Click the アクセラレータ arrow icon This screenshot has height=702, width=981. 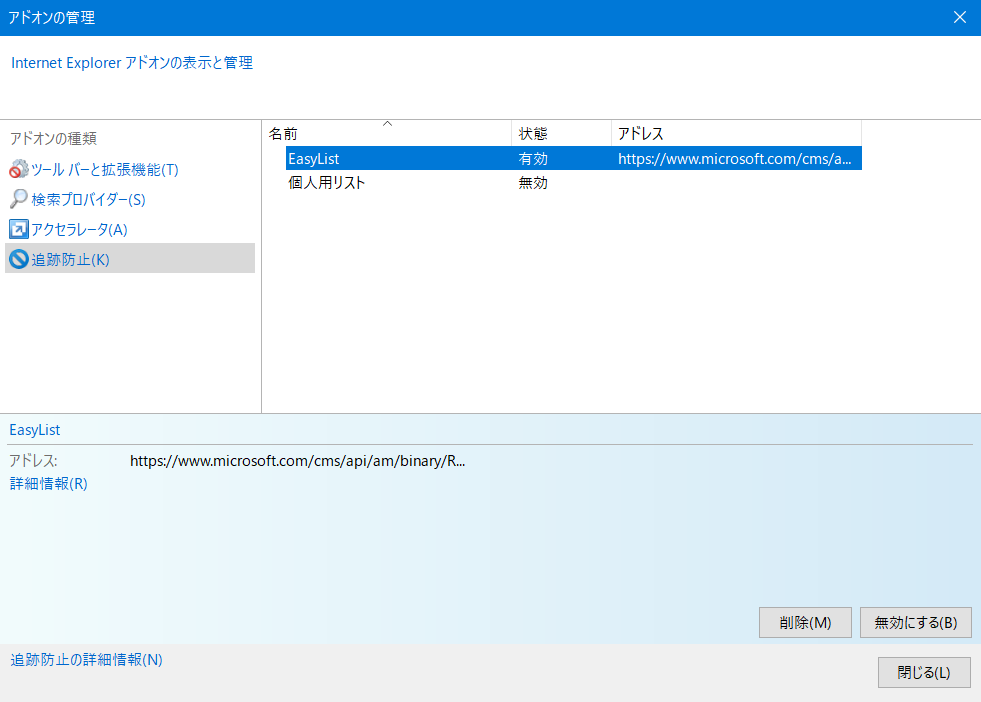coord(20,229)
